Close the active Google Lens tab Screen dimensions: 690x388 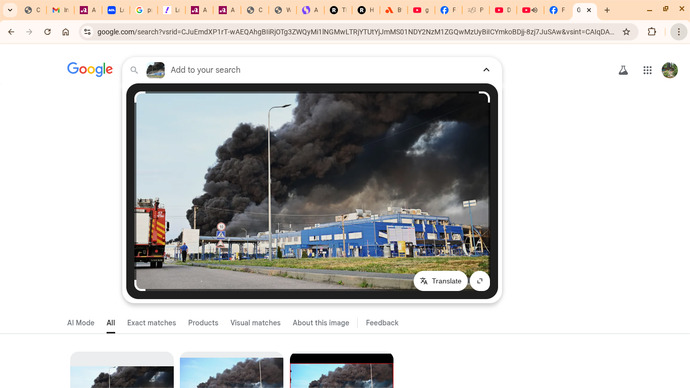click(589, 10)
